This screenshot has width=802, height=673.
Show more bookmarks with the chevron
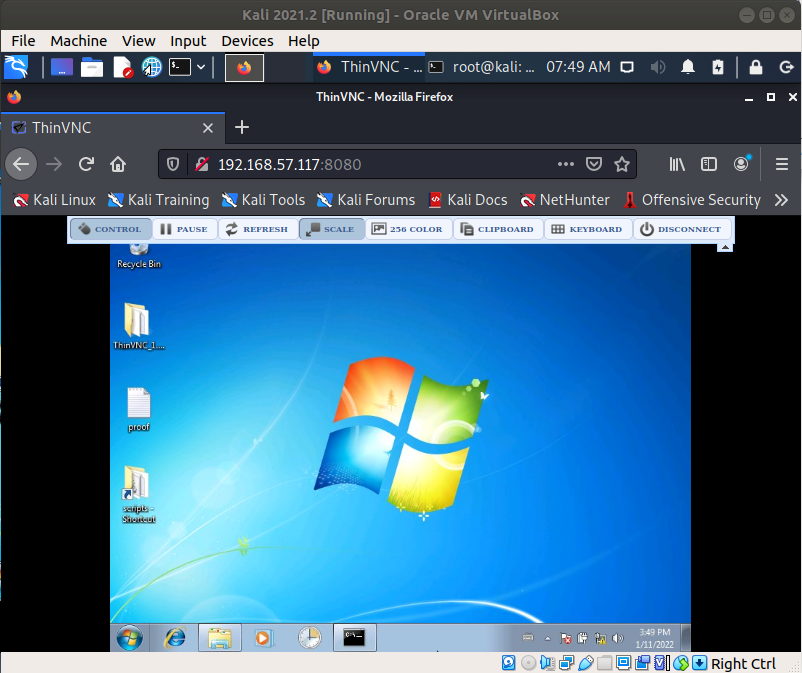(x=781, y=200)
